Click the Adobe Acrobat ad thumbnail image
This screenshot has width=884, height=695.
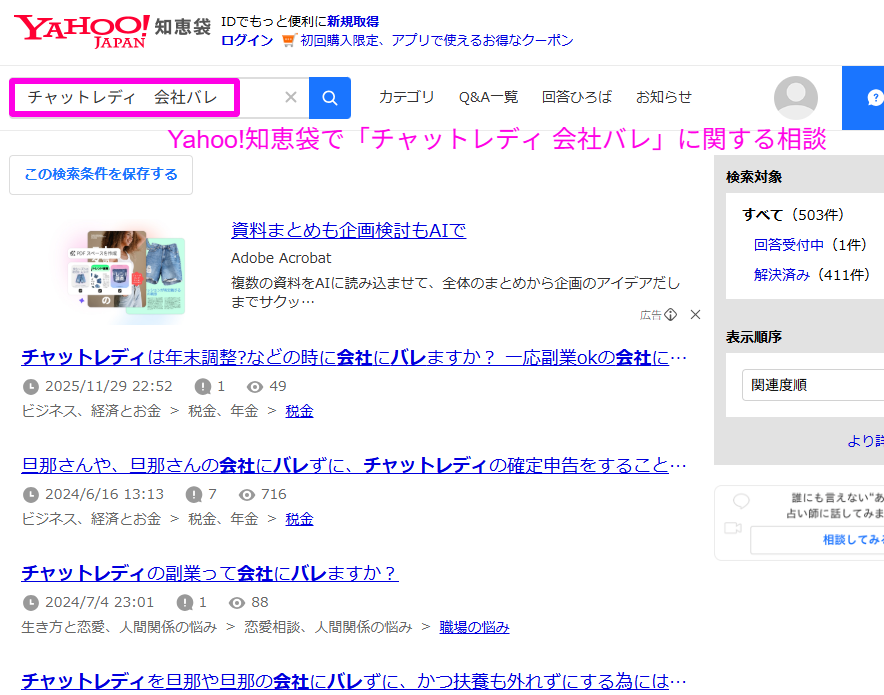(x=125, y=272)
